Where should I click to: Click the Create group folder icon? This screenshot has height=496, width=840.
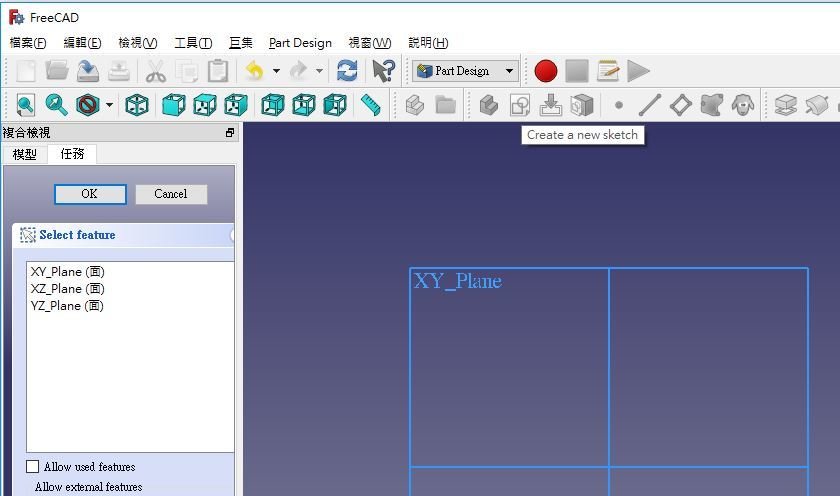tap(446, 105)
